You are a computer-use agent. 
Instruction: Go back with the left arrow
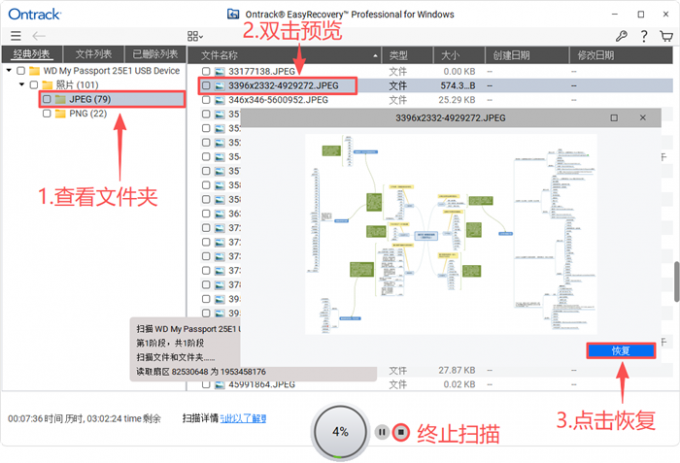pyautogui.click(x=39, y=36)
